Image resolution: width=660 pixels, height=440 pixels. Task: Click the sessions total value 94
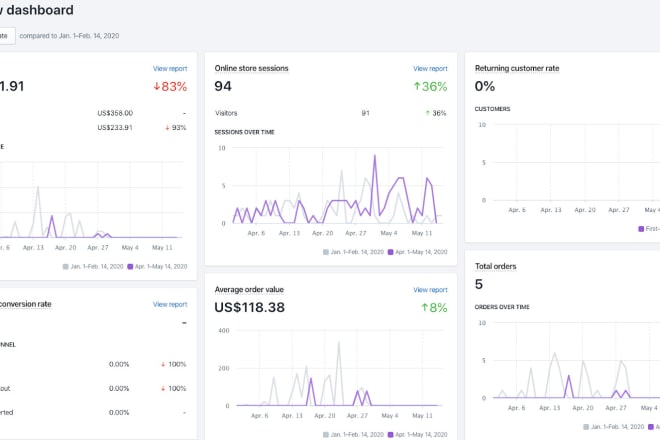[223, 87]
